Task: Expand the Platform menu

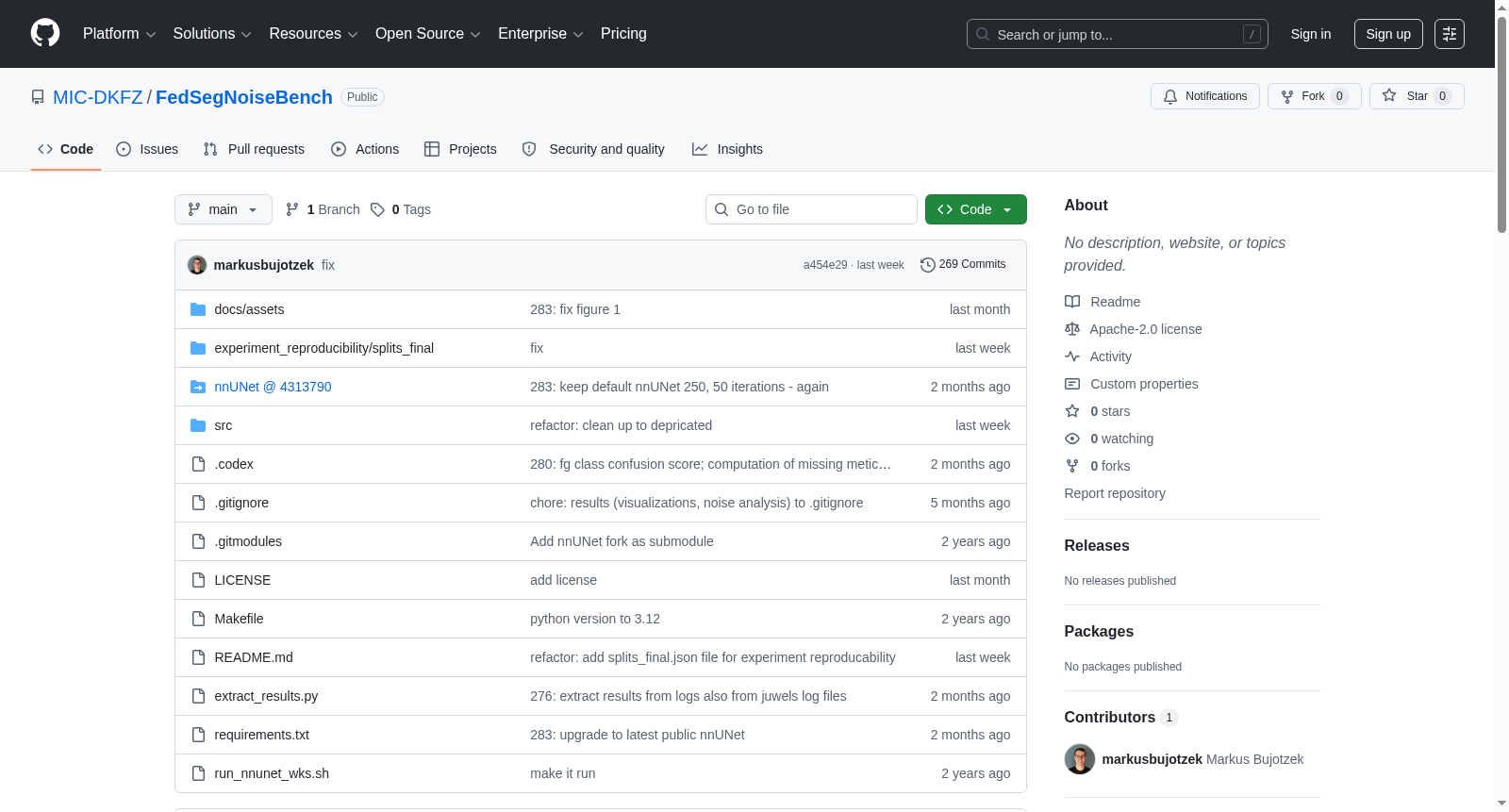Action: [119, 34]
